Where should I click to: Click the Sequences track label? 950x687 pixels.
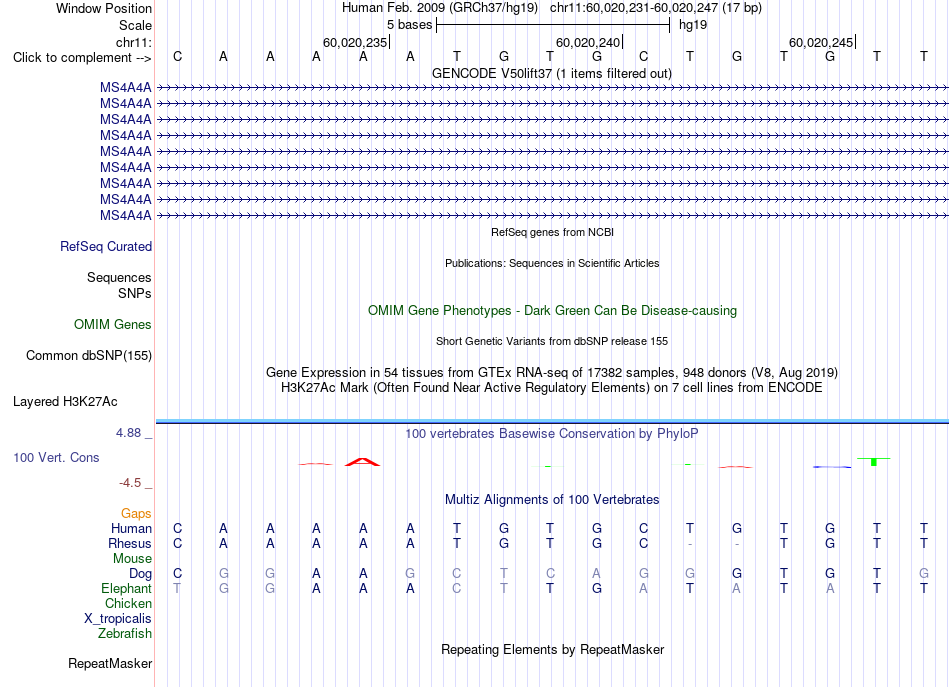(x=119, y=277)
